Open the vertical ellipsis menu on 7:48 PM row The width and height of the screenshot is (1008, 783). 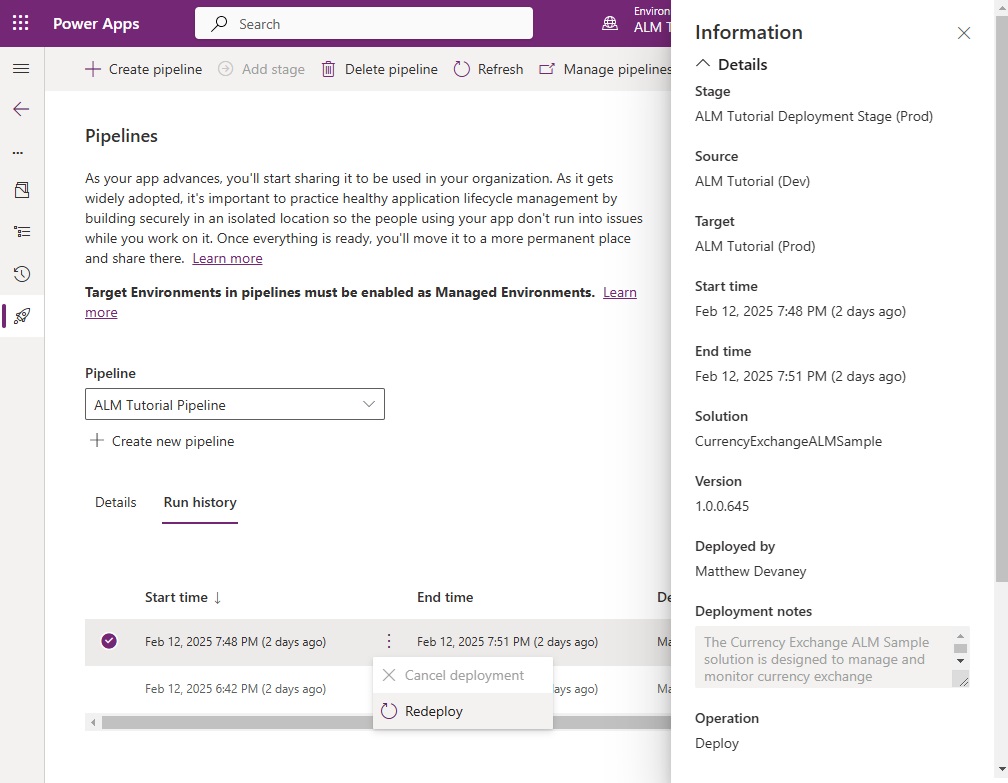(x=389, y=641)
